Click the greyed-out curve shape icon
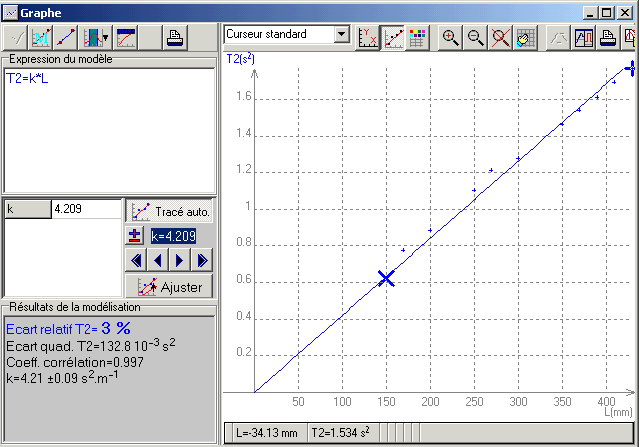Viewport: 639px width, 447px height. pyautogui.click(x=558, y=38)
